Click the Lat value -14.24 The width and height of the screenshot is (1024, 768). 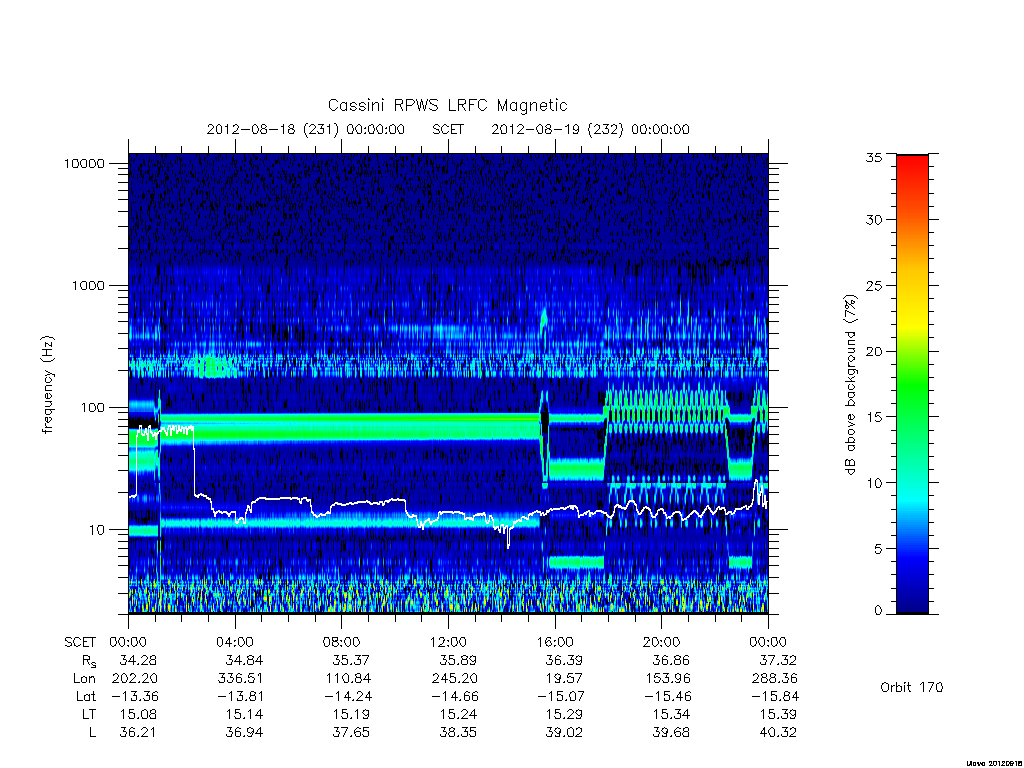346,696
